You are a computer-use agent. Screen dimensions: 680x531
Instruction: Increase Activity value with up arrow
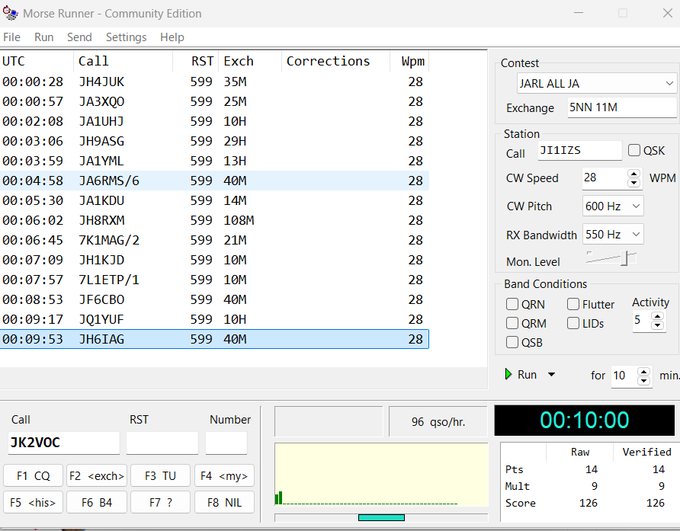click(x=657, y=316)
